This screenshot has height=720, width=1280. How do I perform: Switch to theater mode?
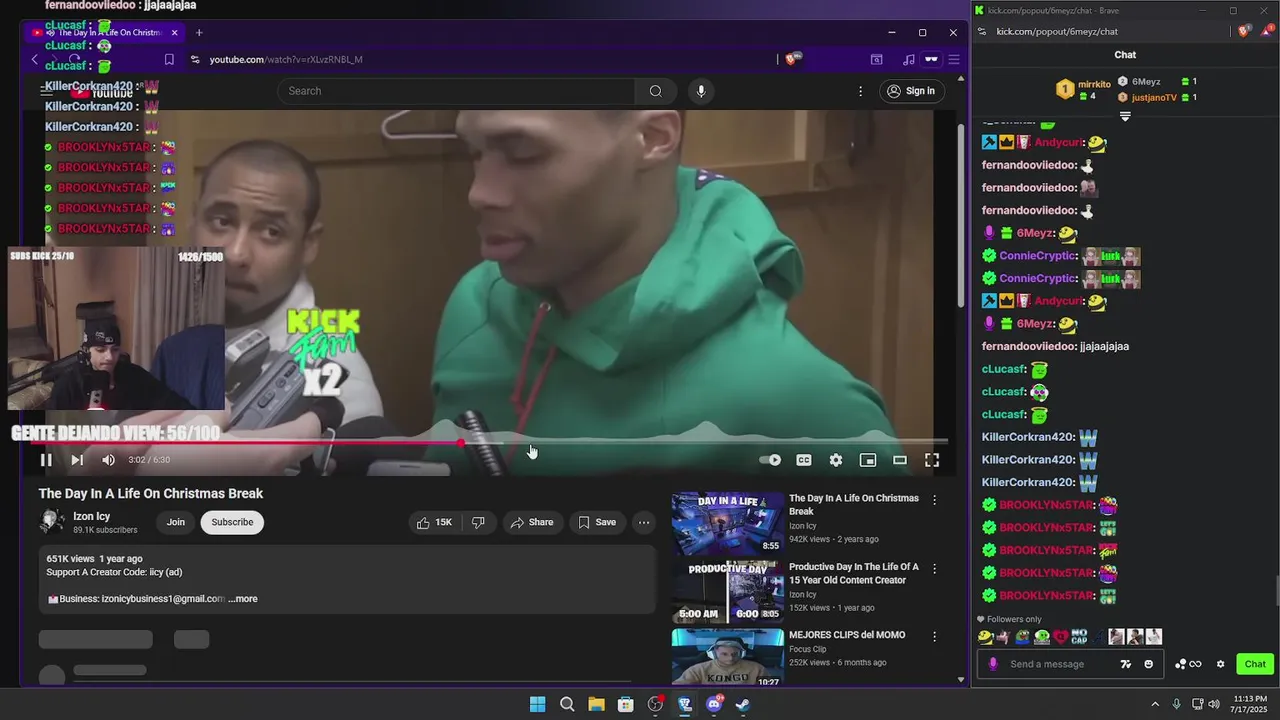click(900, 460)
